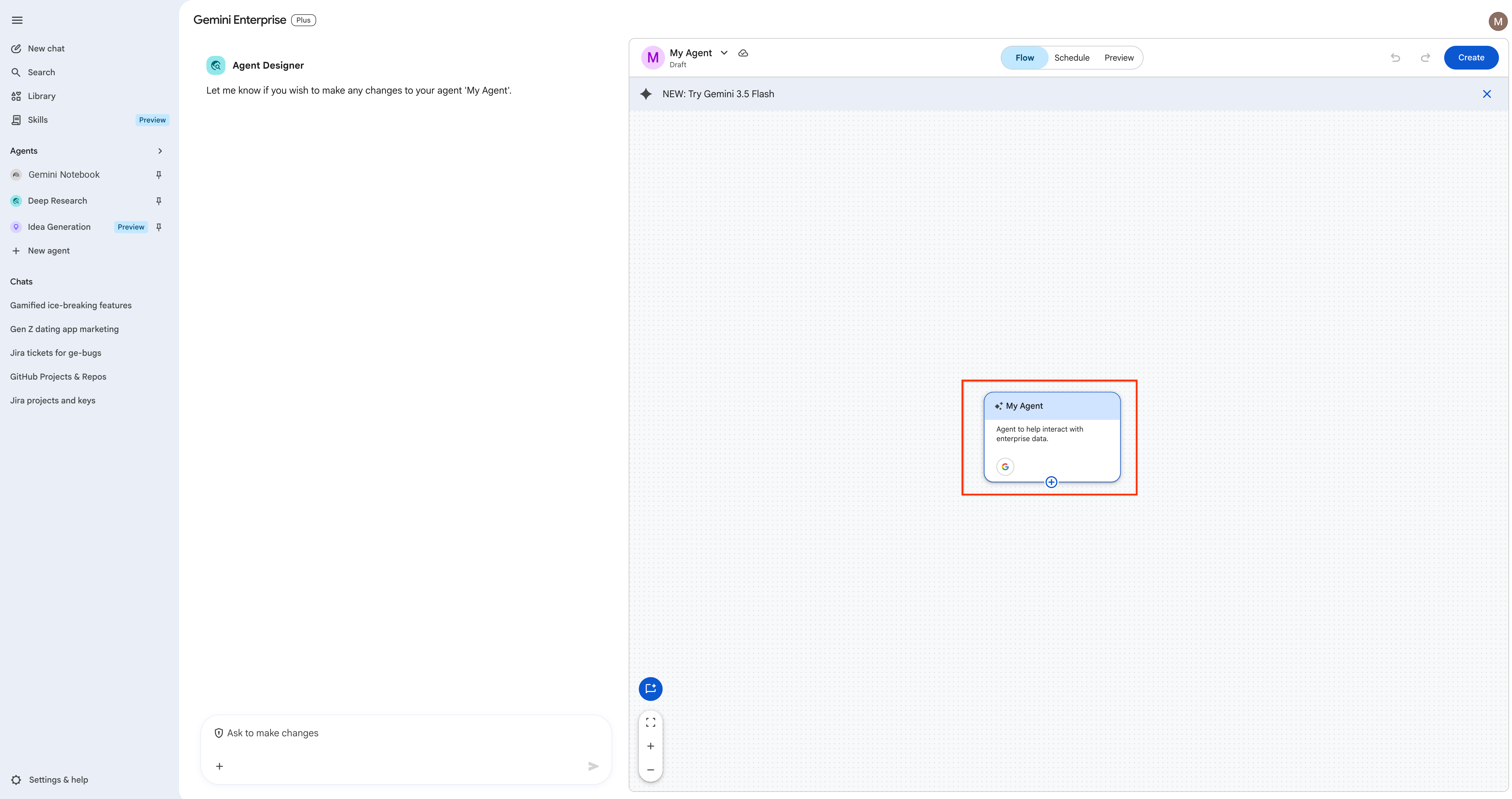Toggle pin for Gemini Notebook
The height and width of the screenshot is (799, 1512).
pos(159,175)
